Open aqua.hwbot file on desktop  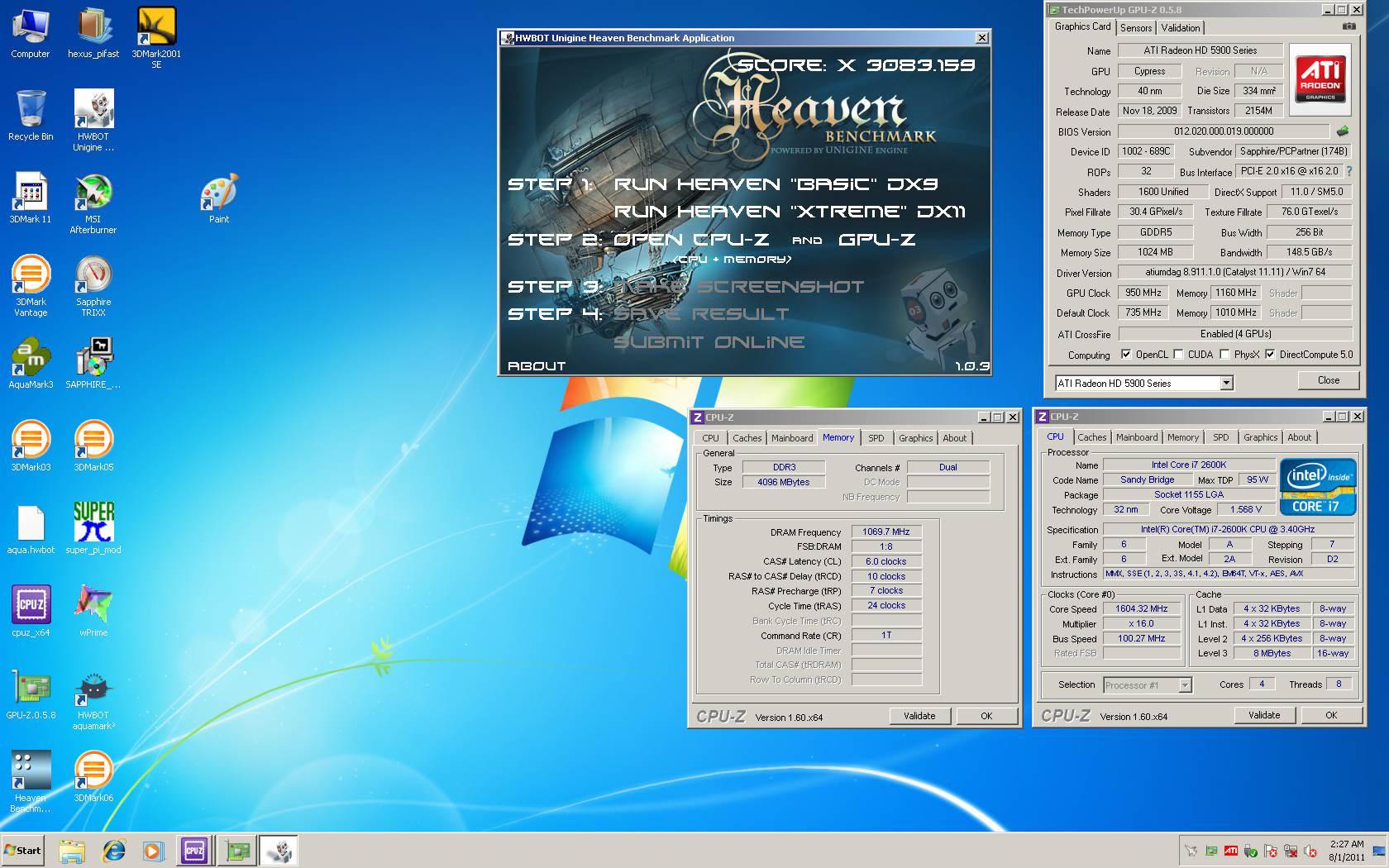point(31,529)
